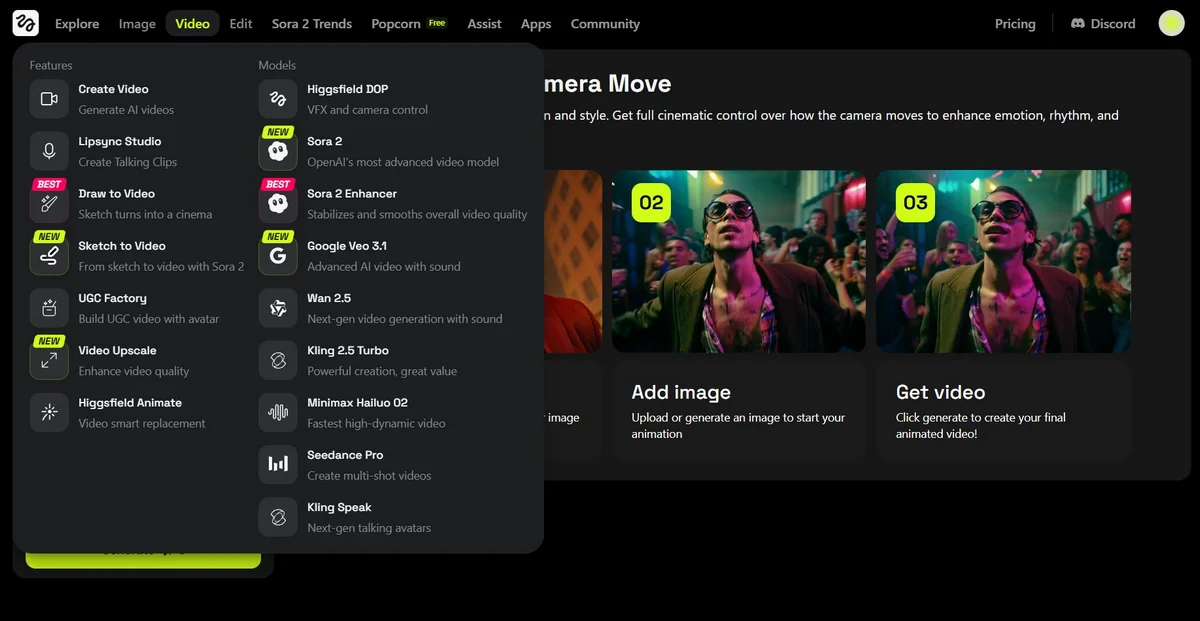Select the Higgsfield Animate sparkle icon
The image size is (1200, 621).
[49, 412]
